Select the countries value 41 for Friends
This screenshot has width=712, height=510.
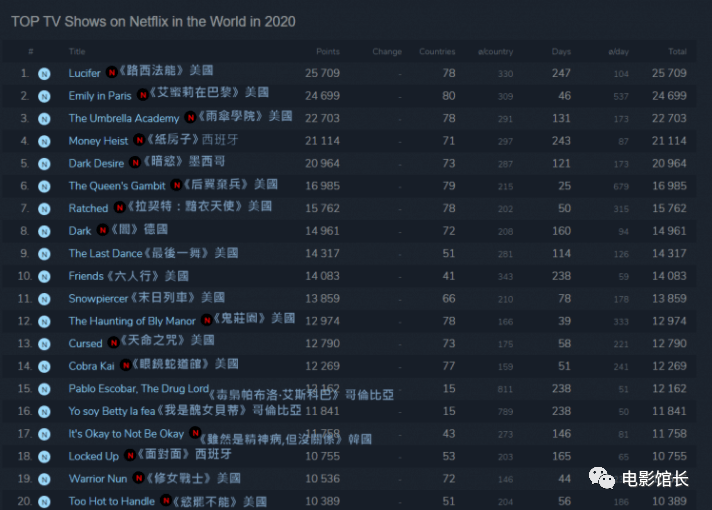coord(449,276)
